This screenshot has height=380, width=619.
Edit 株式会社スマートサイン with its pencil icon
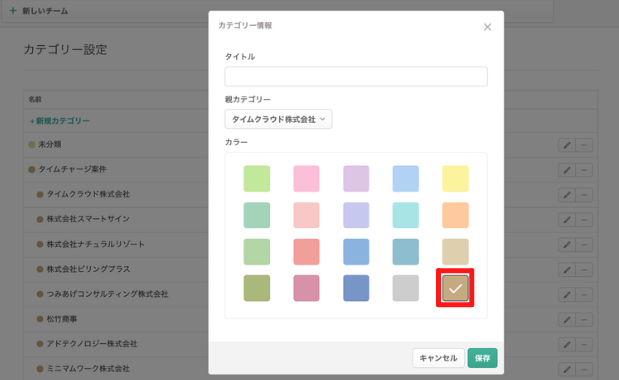point(567,220)
